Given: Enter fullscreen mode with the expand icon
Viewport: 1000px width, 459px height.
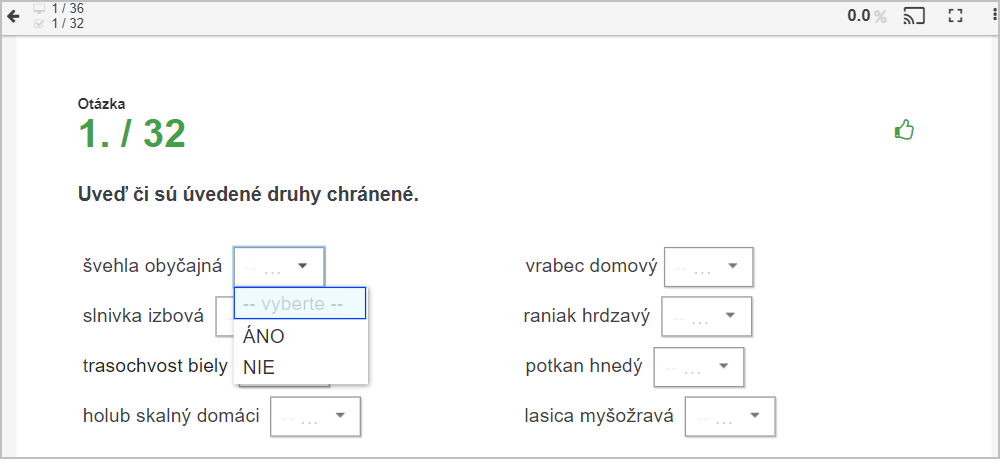Looking at the screenshot, I should pos(955,17).
